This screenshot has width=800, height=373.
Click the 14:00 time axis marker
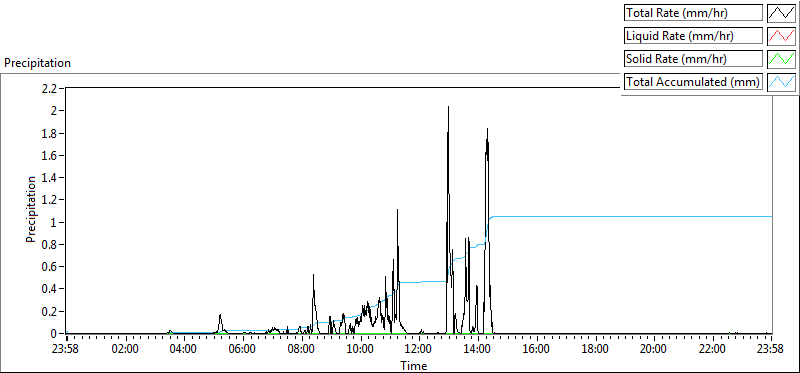pos(478,350)
